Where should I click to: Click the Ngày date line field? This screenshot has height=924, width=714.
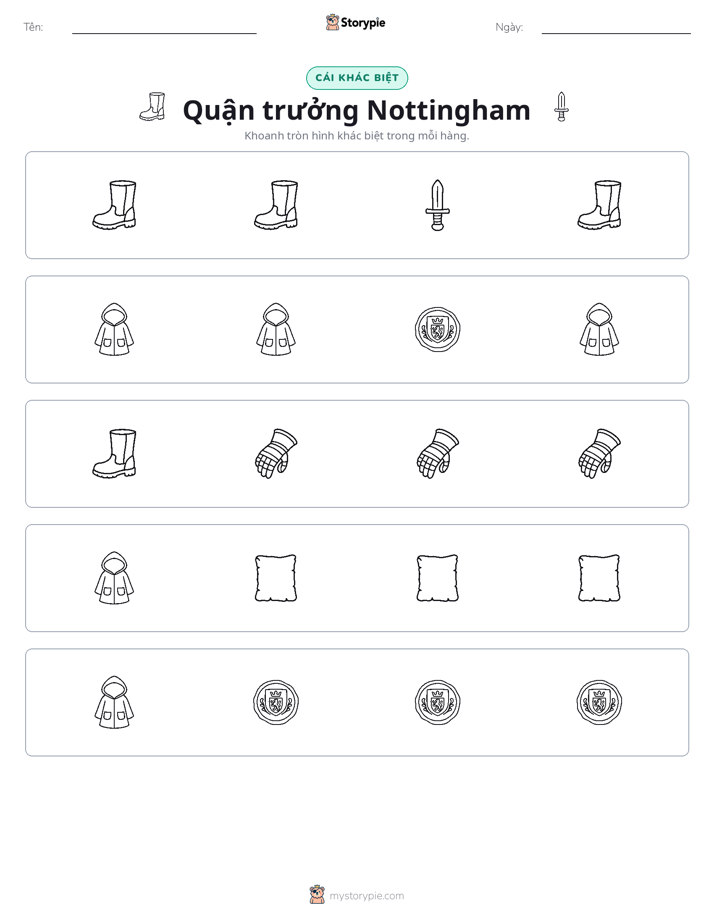coord(616,27)
